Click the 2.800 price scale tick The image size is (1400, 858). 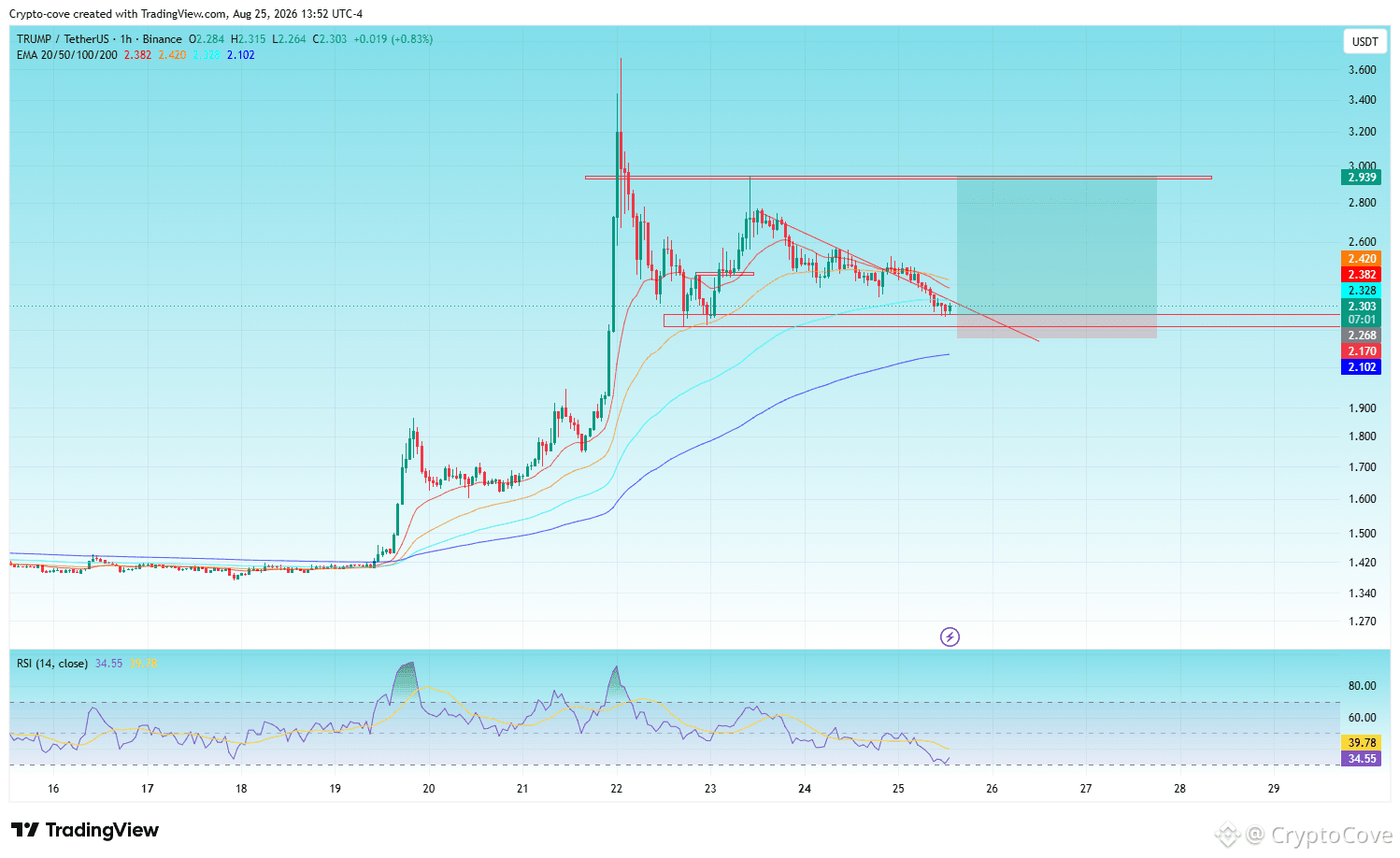point(1362,203)
